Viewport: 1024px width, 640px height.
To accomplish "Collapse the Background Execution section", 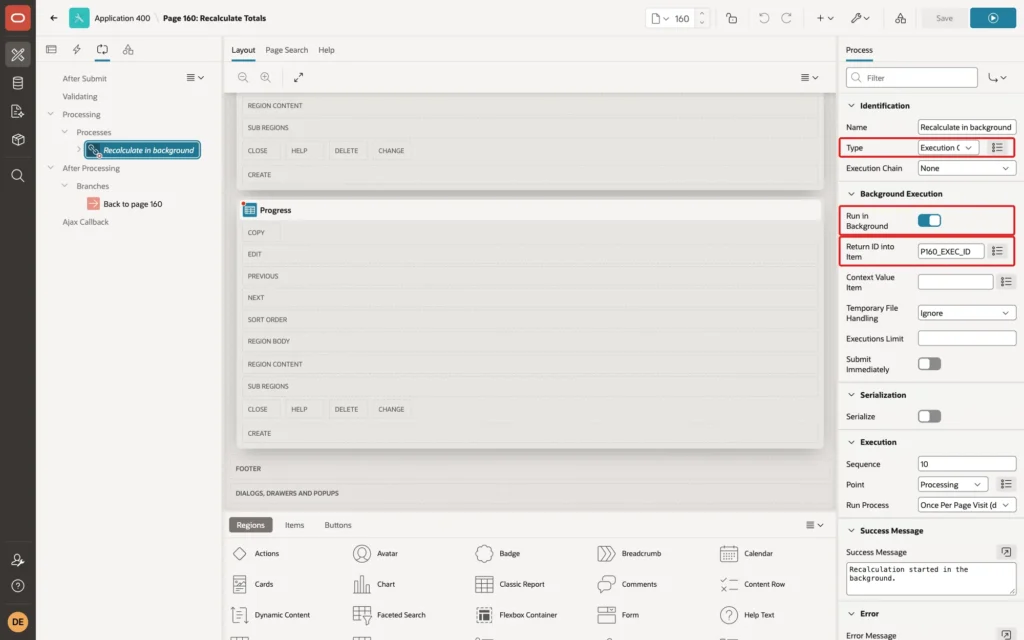I will [851, 194].
